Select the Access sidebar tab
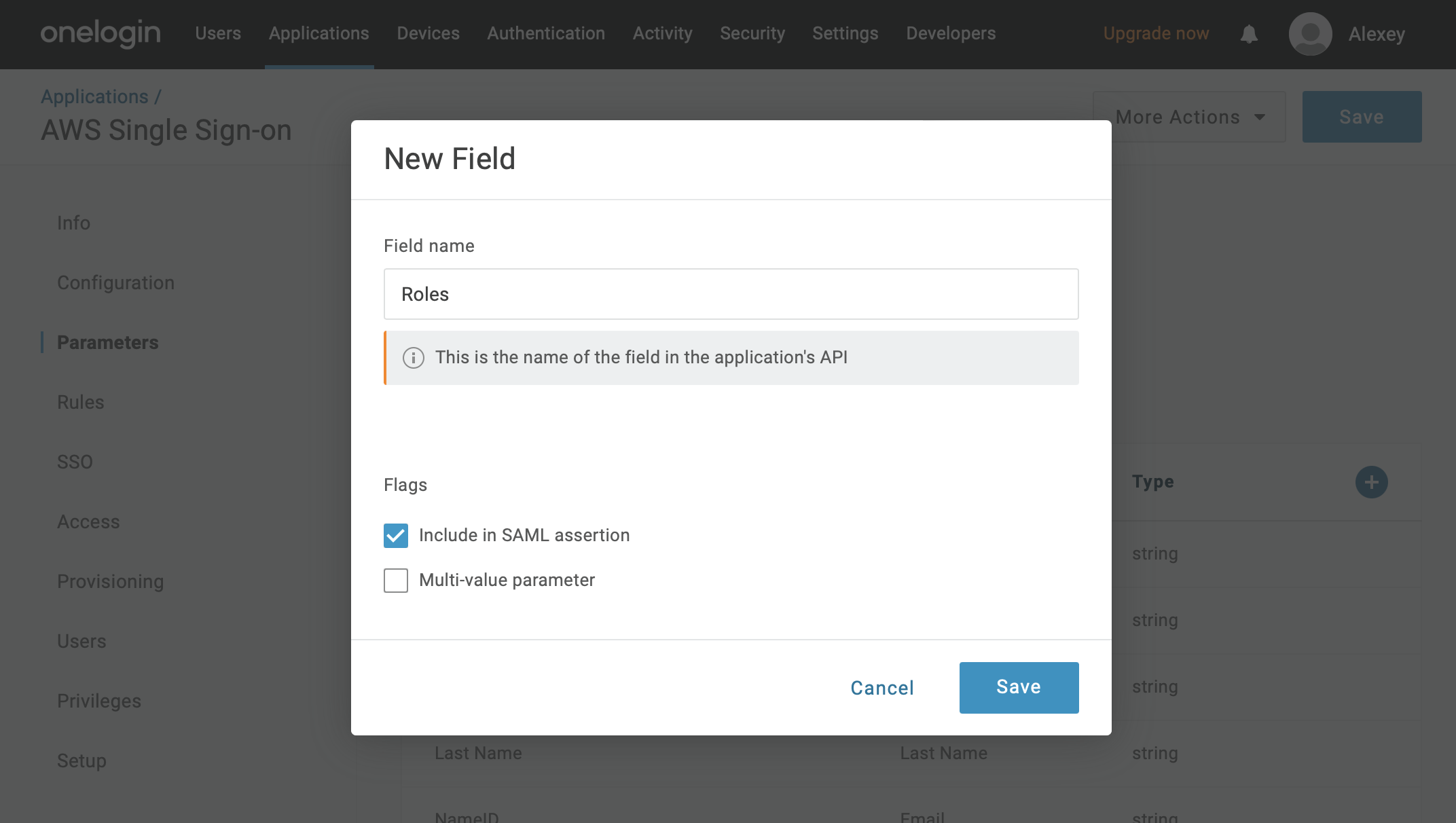The image size is (1456, 823). pos(88,522)
